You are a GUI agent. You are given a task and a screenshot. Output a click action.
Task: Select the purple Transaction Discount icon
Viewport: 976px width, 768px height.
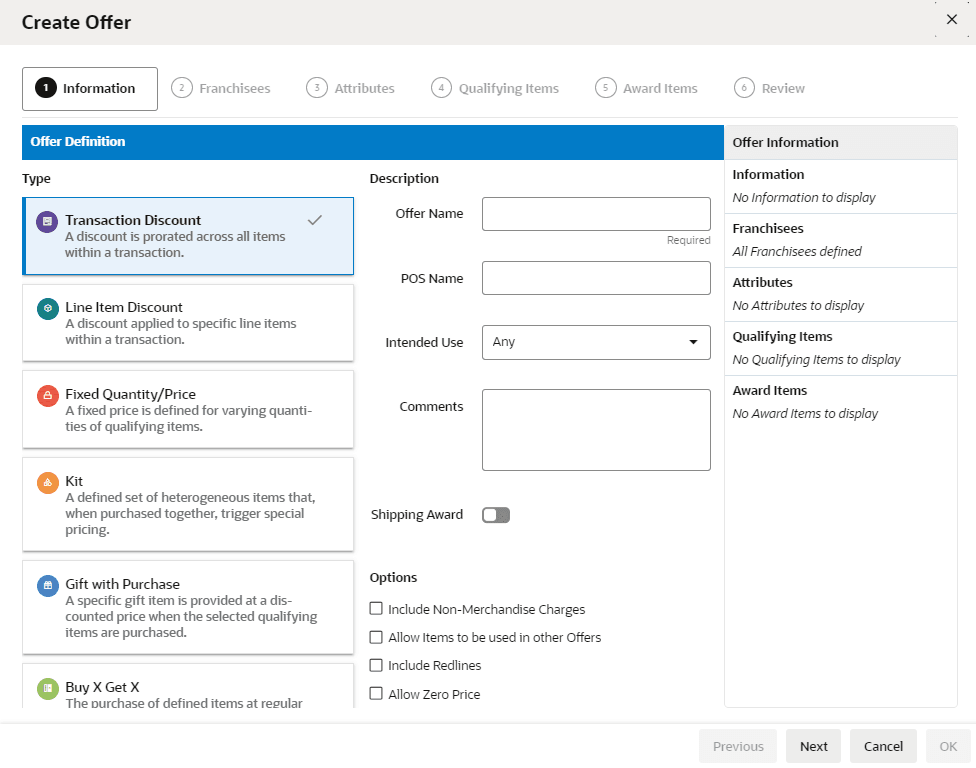47,222
